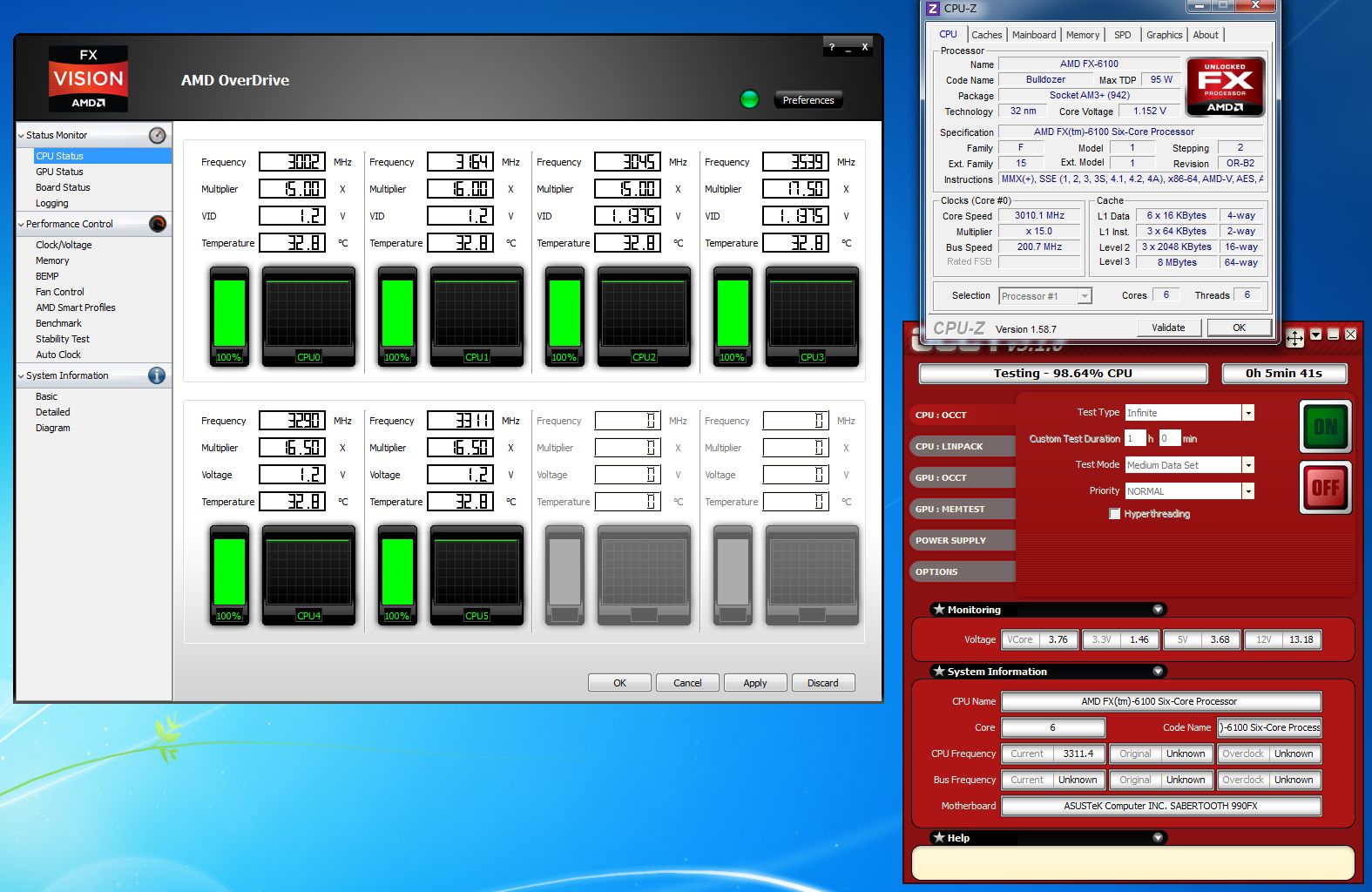Viewport: 1372px width, 892px height.
Task: Select Board Status in the sidebar
Action: pos(63,187)
